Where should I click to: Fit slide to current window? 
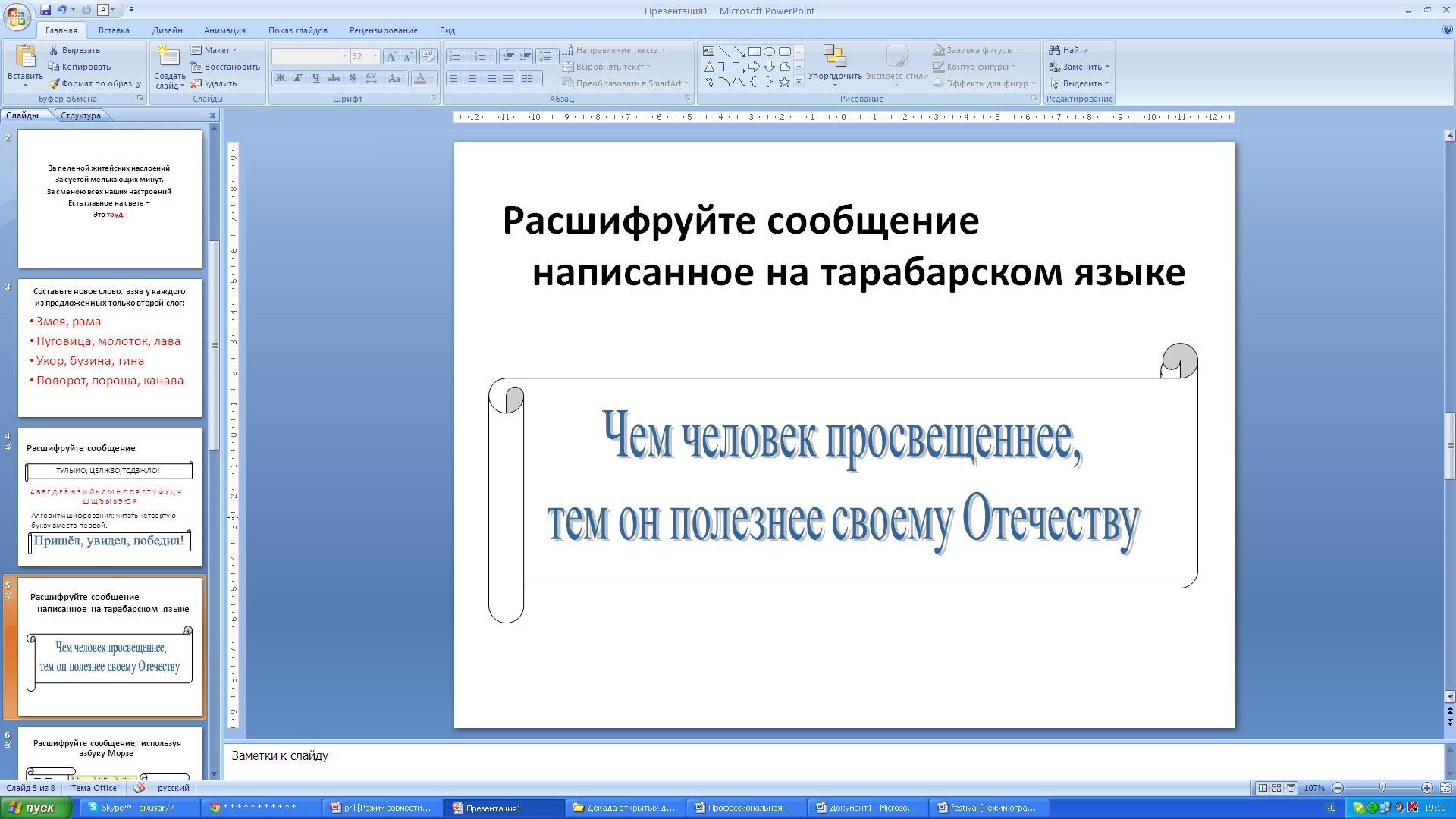1445,788
